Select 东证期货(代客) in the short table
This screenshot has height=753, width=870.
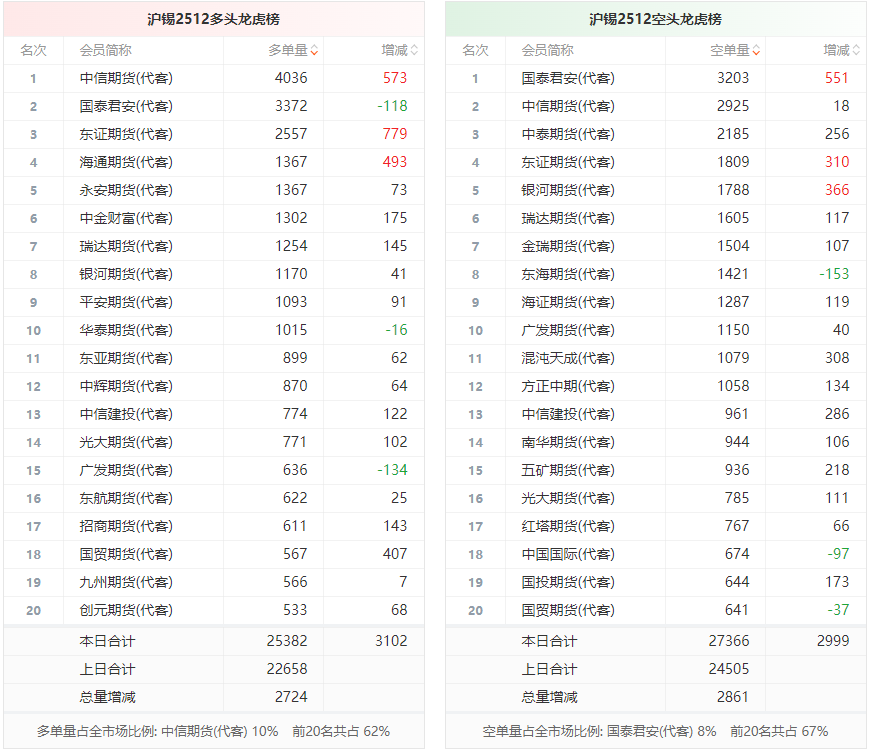tap(568, 162)
